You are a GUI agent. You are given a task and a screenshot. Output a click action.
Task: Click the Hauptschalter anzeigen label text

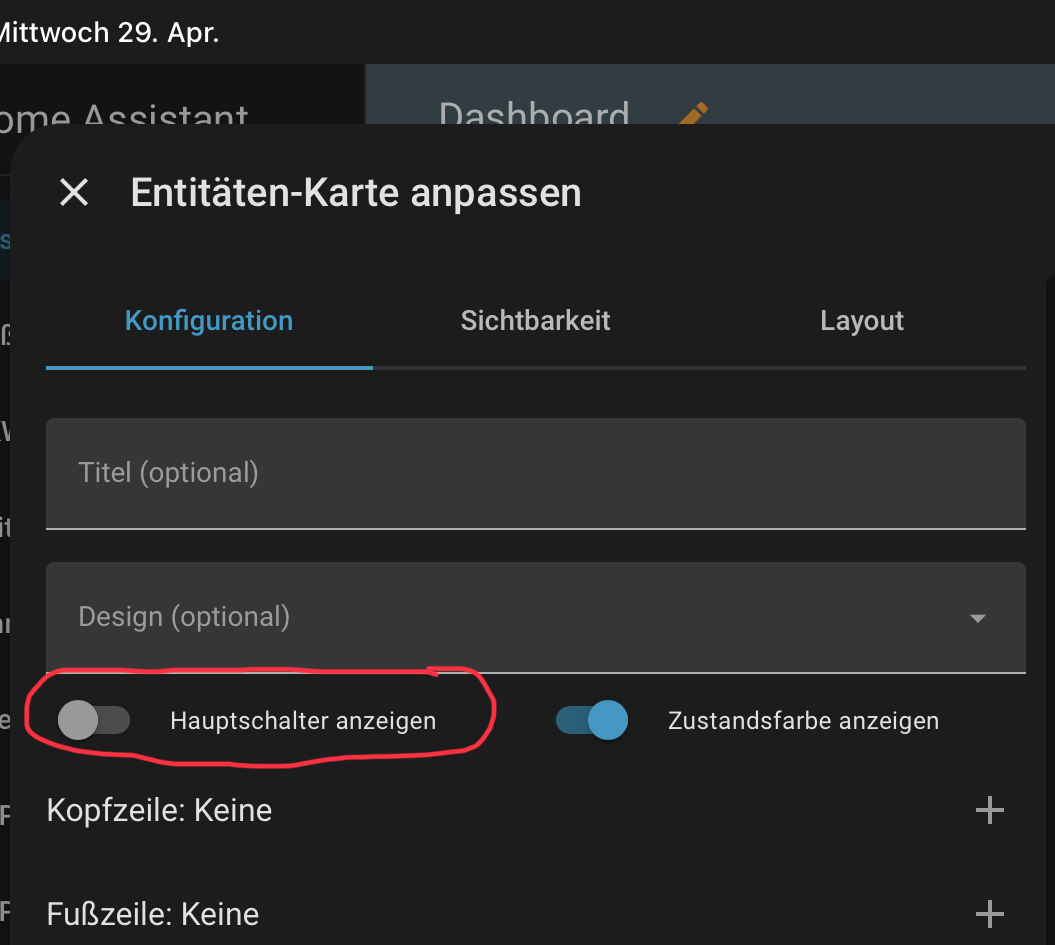click(303, 721)
